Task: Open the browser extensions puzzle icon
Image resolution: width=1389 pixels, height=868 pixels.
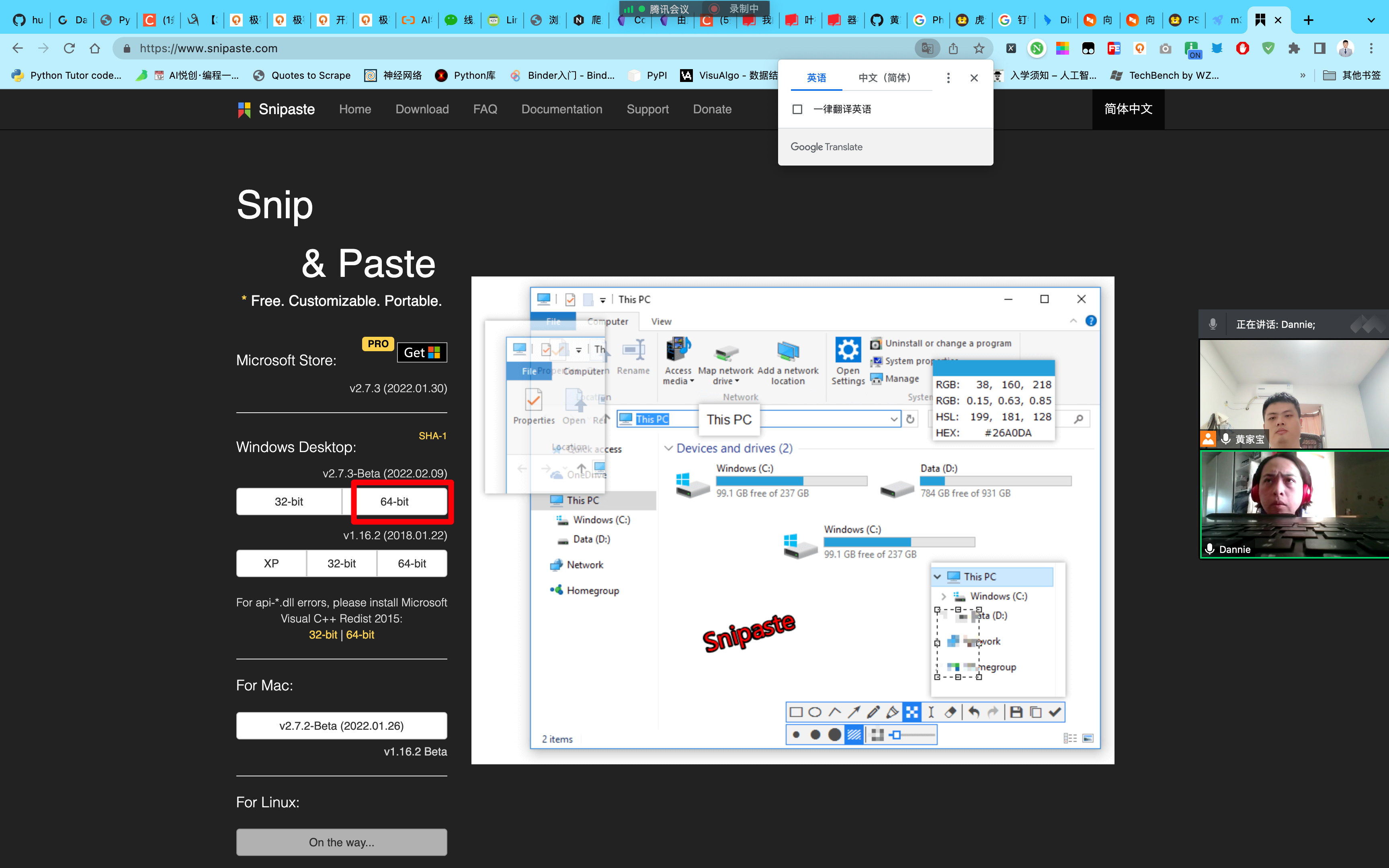Action: [x=1294, y=48]
